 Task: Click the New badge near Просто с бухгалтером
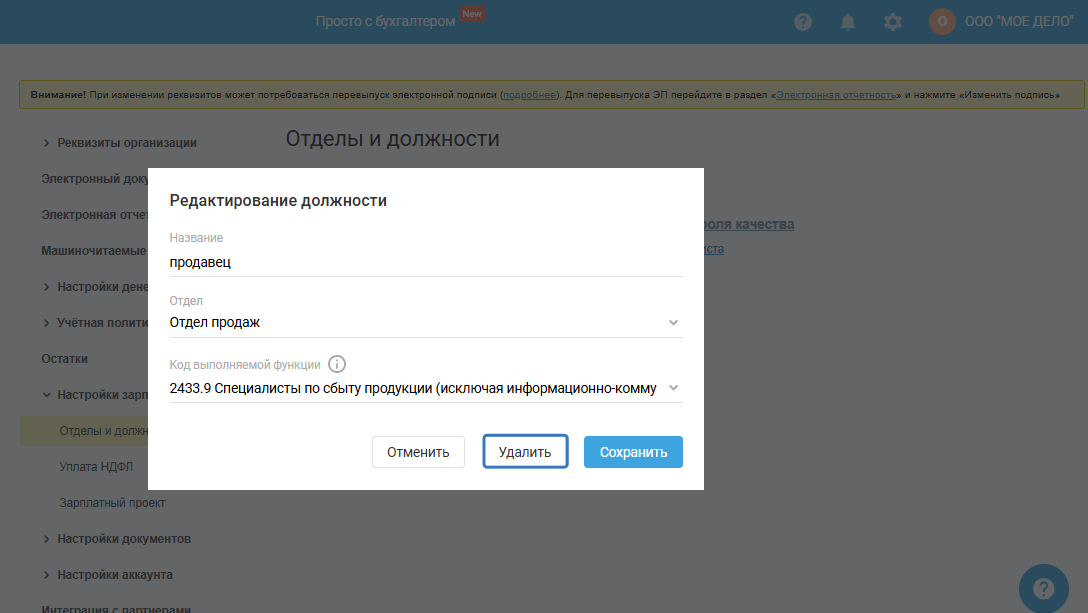[472, 14]
